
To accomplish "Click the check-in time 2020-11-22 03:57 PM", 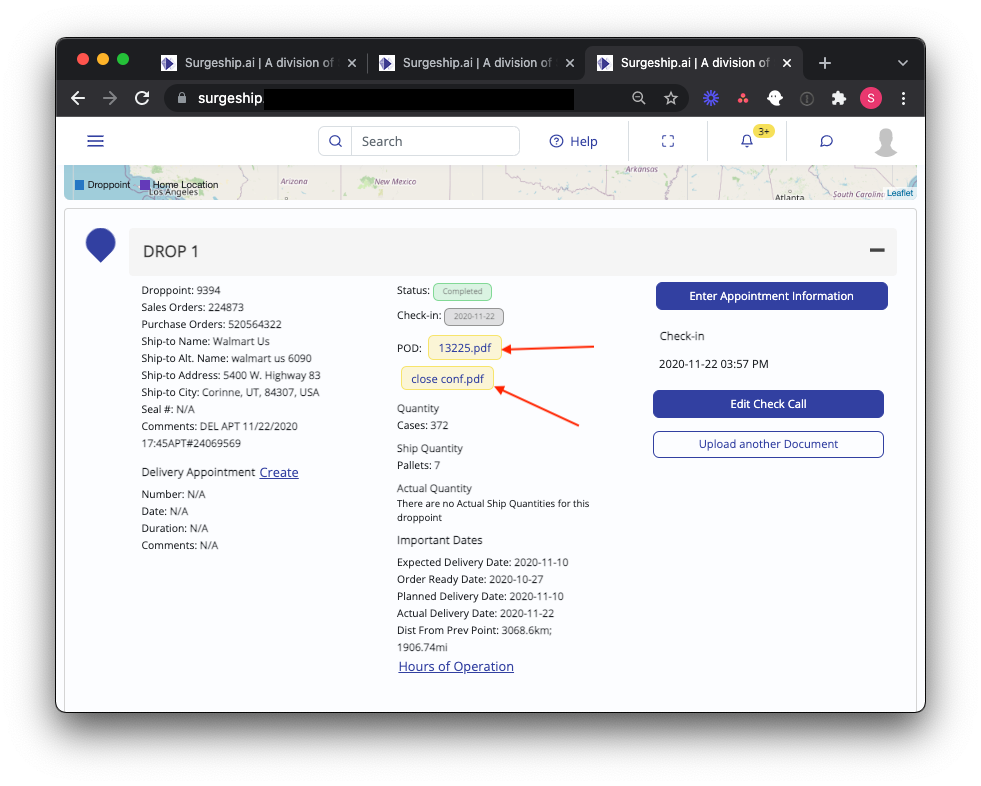I will click(x=713, y=364).
